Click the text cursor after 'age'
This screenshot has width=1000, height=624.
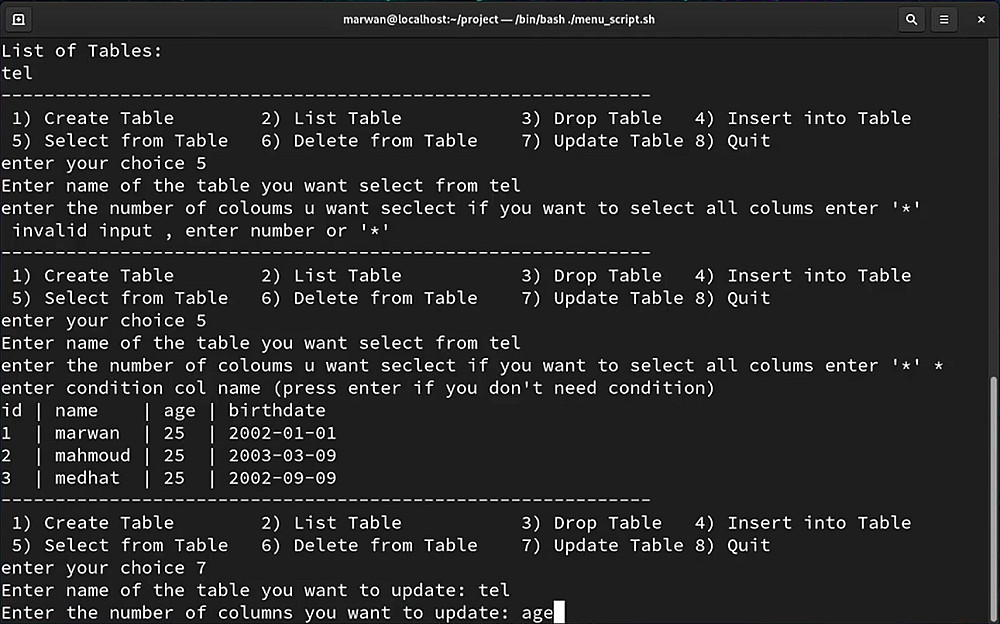(x=559, y=612)
